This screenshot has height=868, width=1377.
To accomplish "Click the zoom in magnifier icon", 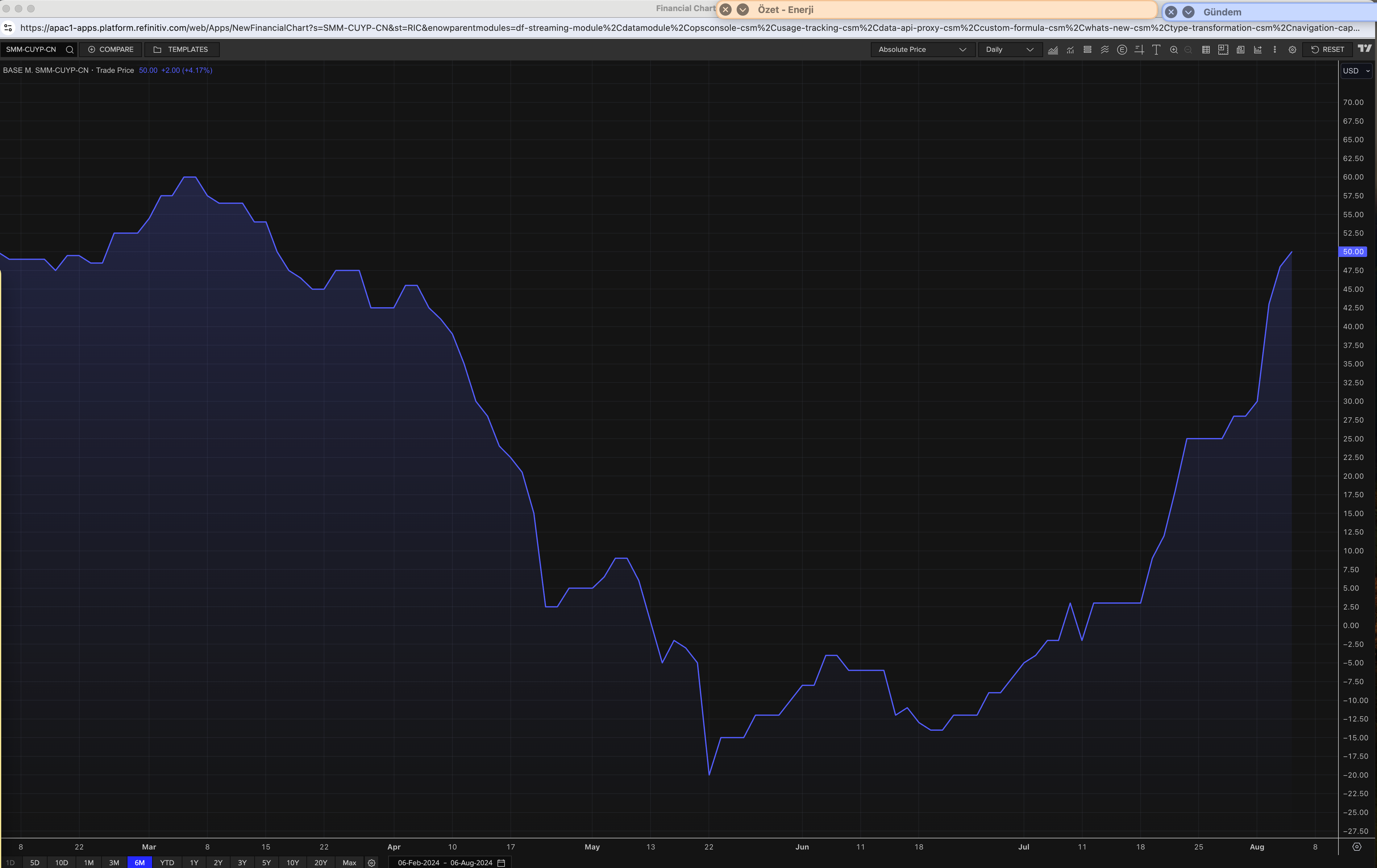I will [x=1173, y=50].
